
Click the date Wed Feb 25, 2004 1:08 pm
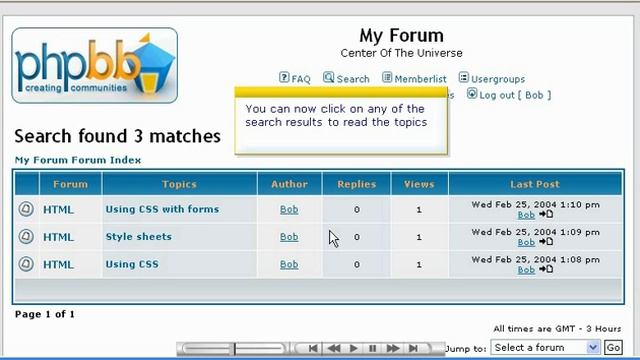pyautogui.click(x=536, y=259)
